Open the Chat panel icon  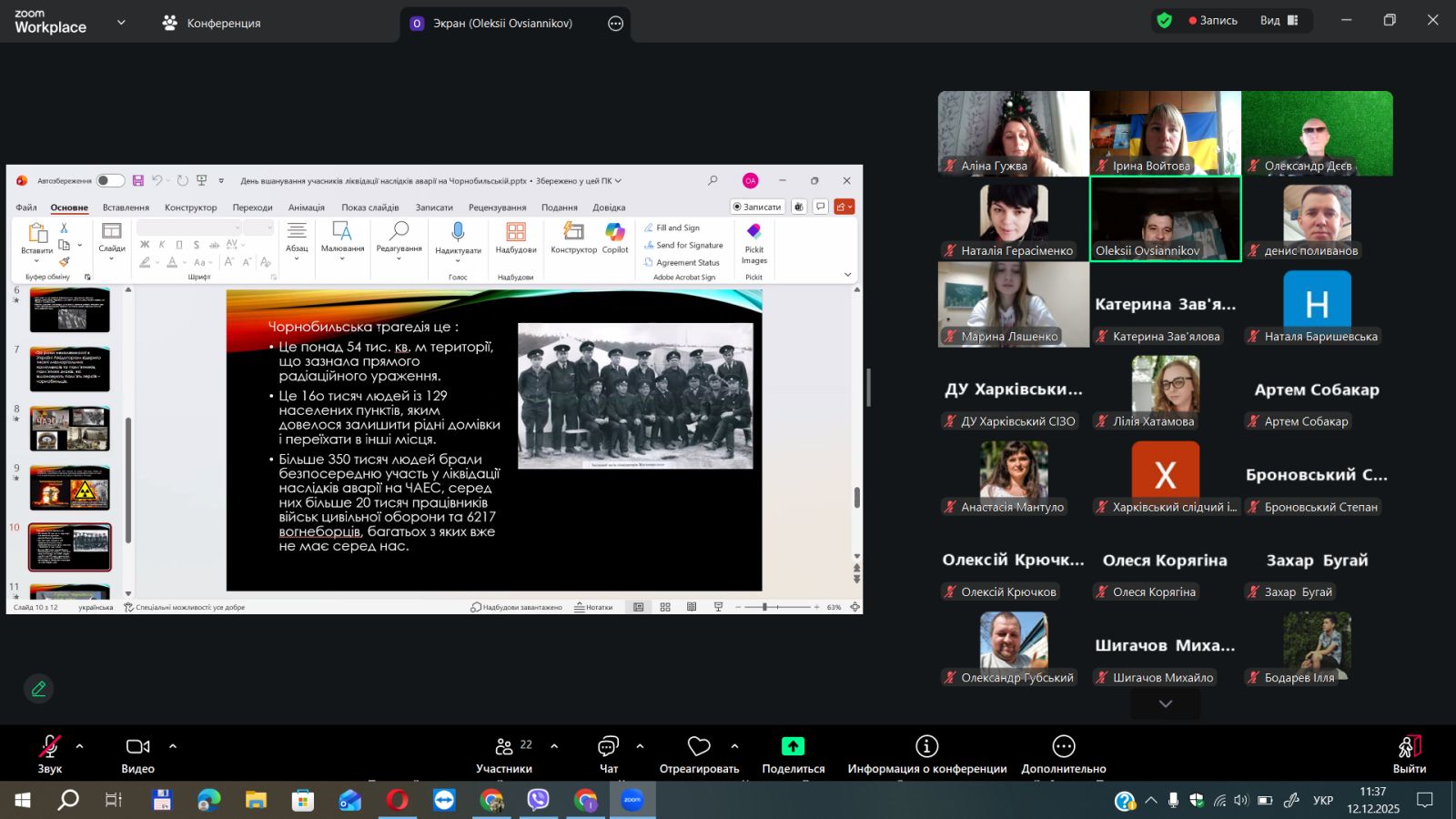608,747
